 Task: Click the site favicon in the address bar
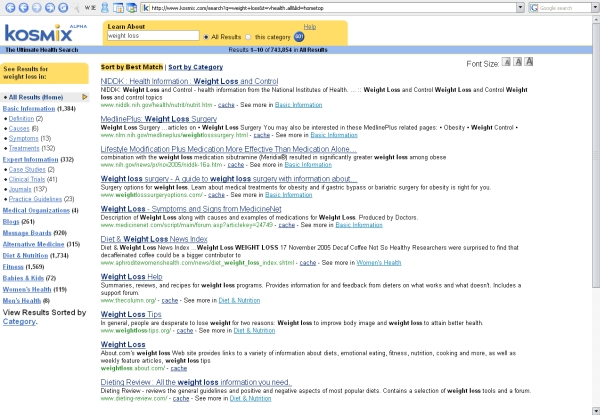(146, 7)
